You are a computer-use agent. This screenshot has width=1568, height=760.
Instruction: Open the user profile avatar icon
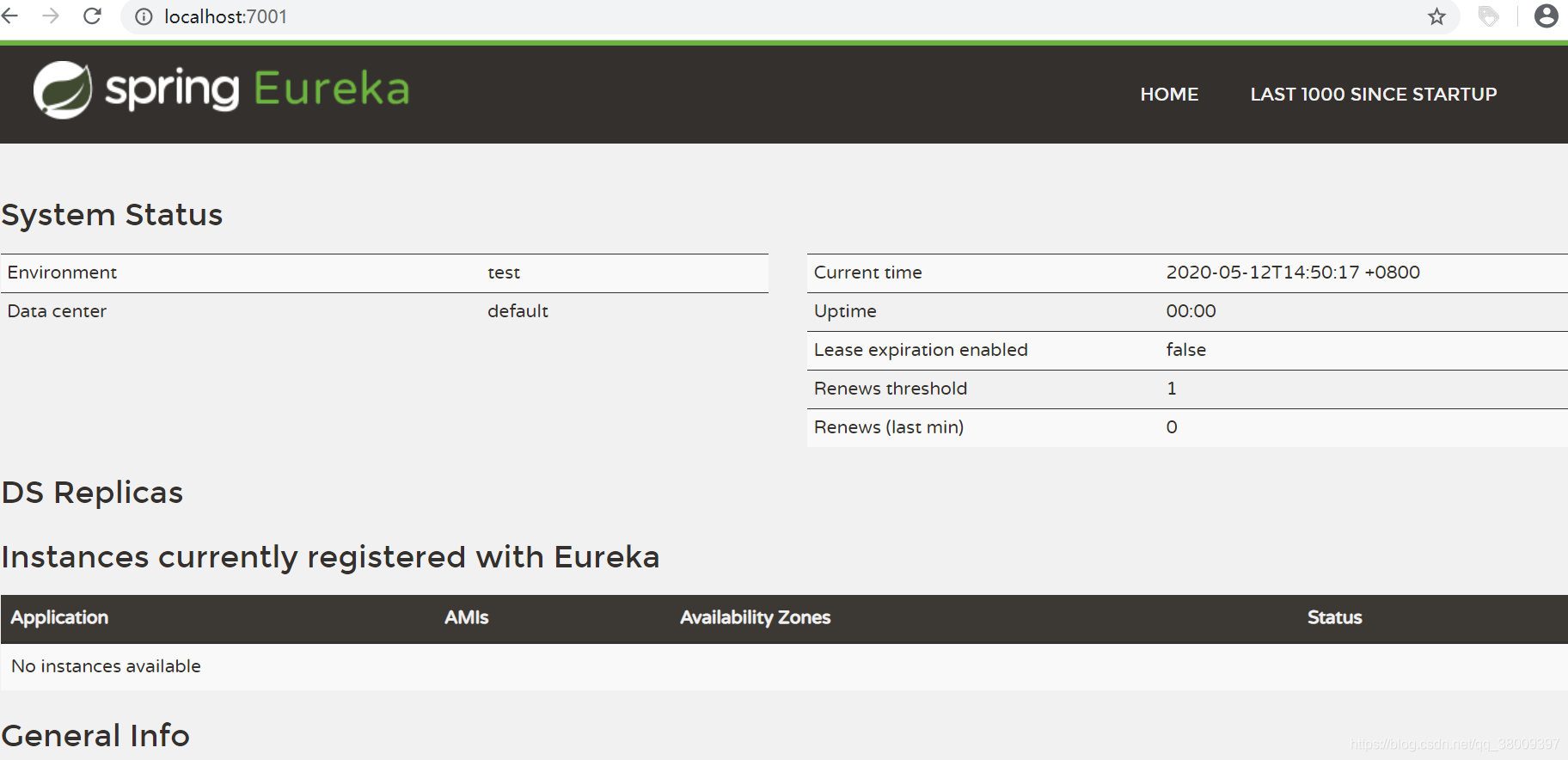coord(1546,15)
